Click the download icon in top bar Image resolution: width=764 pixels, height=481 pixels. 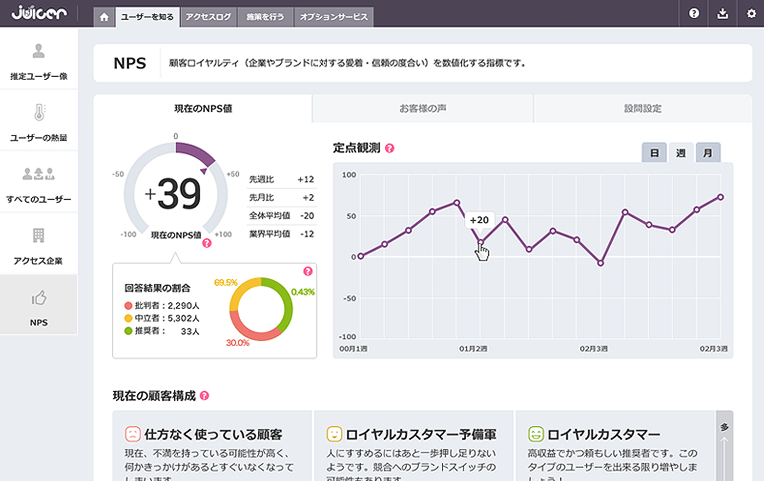point(723,13)
